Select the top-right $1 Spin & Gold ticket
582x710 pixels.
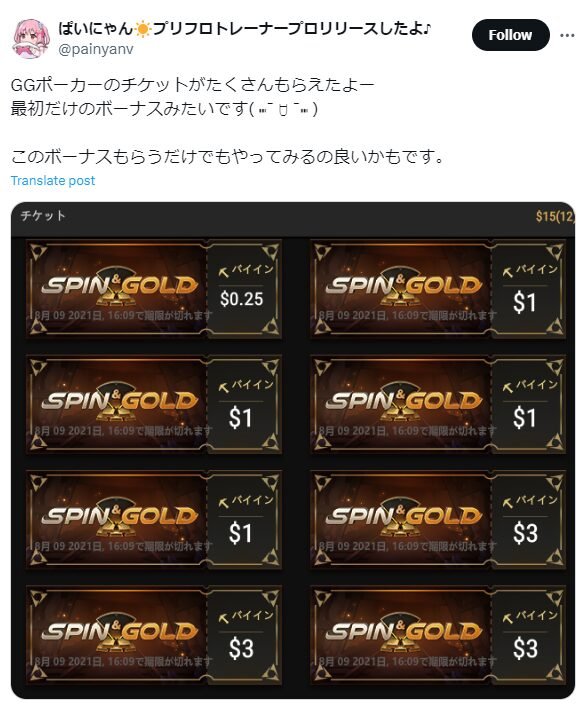click(438, 290)
